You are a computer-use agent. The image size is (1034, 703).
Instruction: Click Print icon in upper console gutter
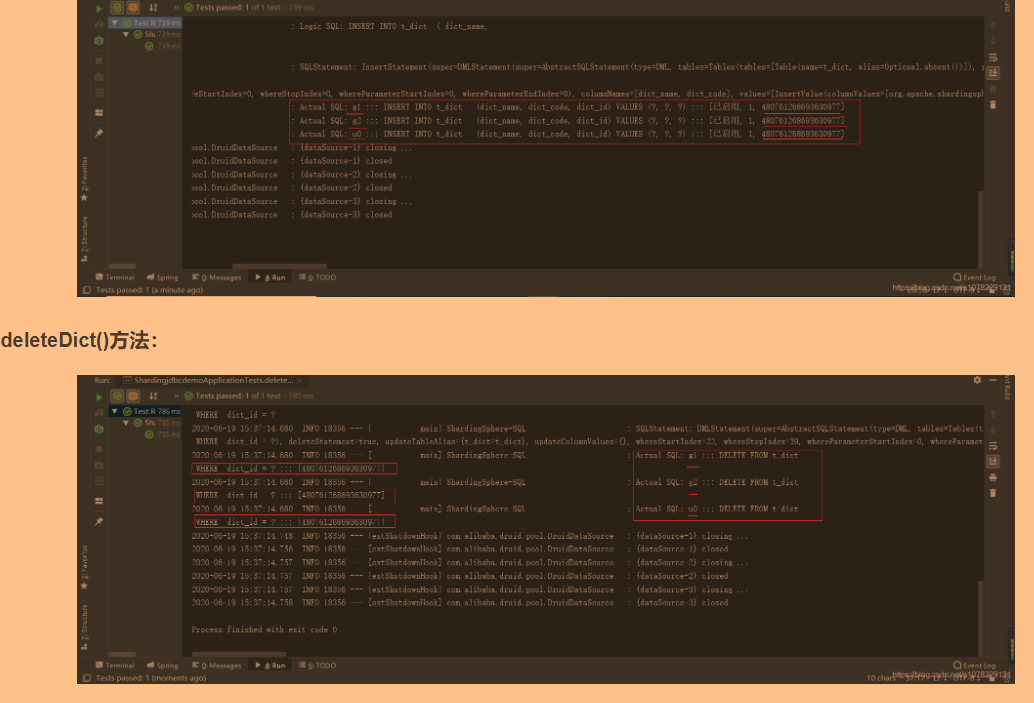(x=993, y=89)
